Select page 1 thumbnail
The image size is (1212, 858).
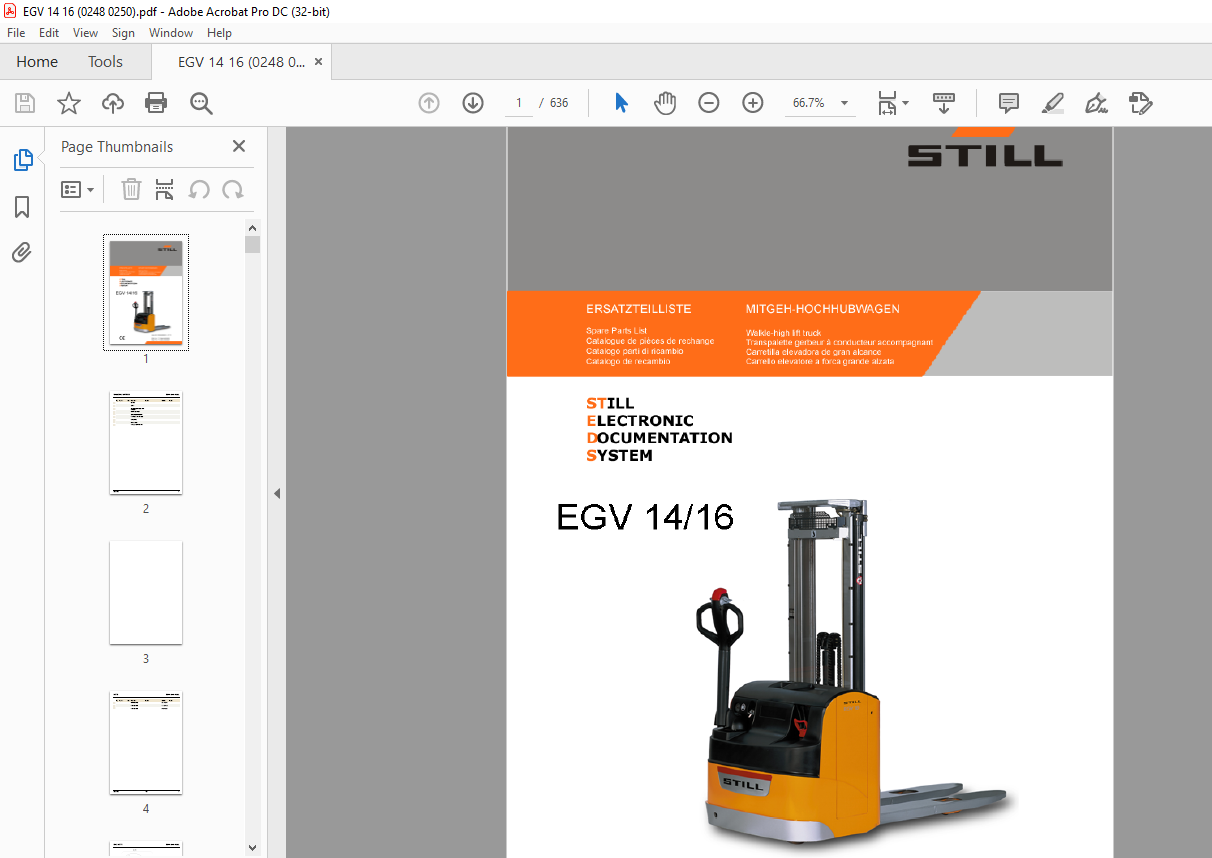146,292
